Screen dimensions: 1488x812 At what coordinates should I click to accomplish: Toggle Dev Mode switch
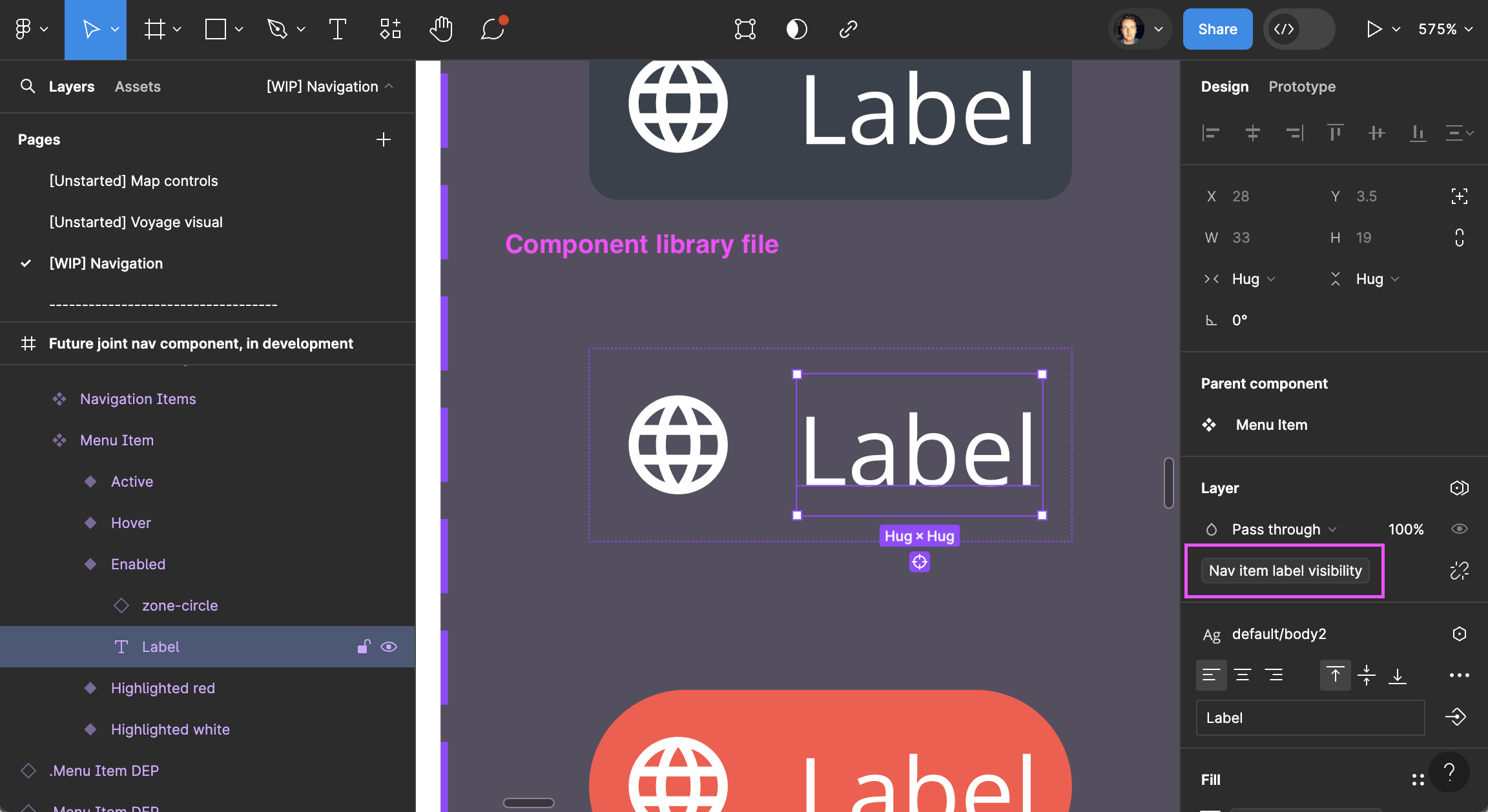[x=1299, y=29]
